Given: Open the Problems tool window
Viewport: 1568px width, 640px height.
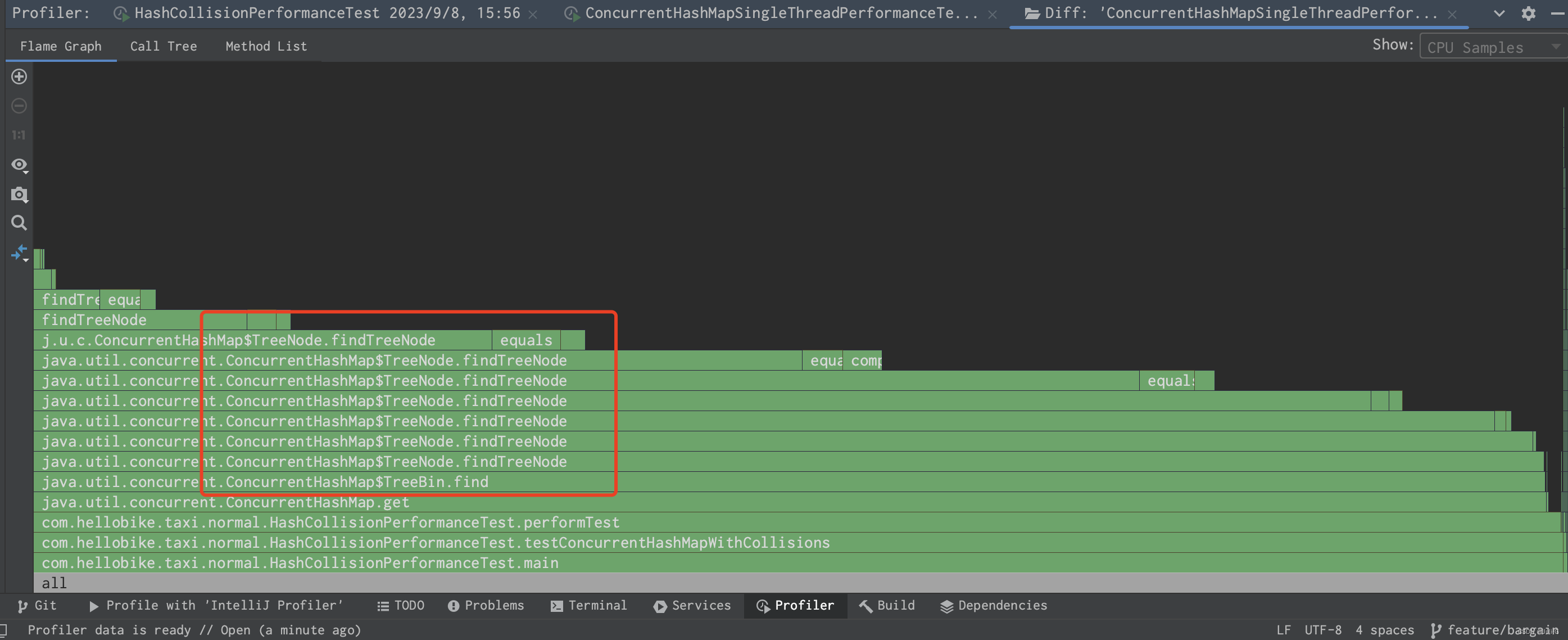Looking at the screenshot, I should pos(486,605).
